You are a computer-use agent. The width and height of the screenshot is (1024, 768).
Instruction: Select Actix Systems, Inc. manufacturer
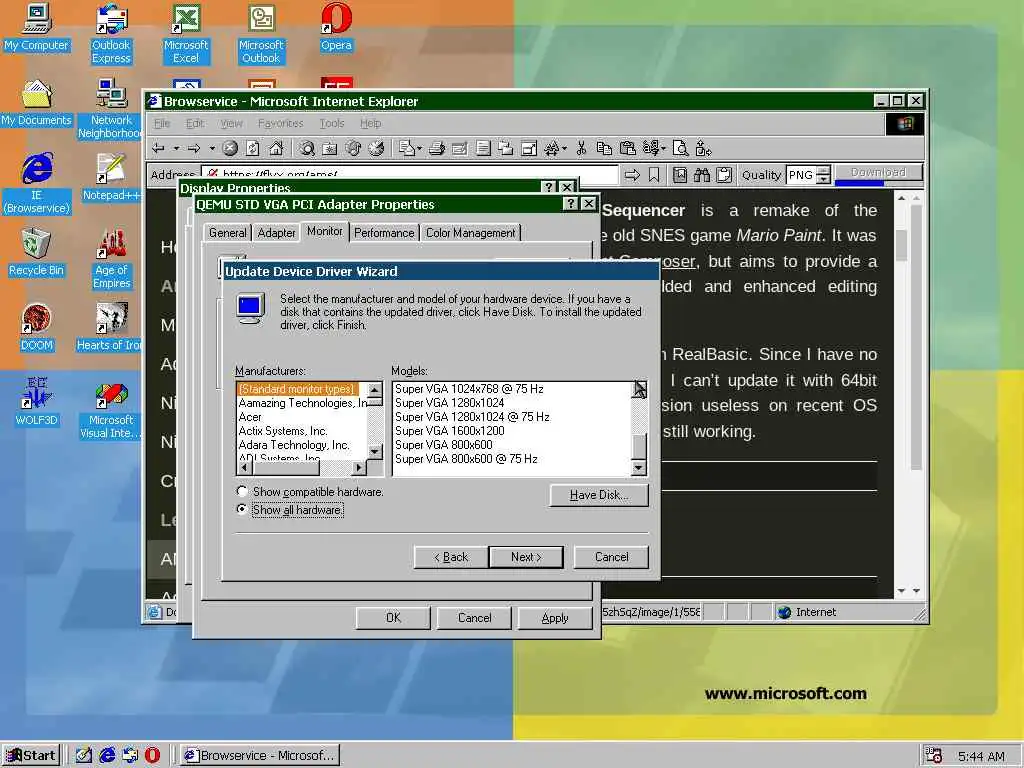[283, 430]
